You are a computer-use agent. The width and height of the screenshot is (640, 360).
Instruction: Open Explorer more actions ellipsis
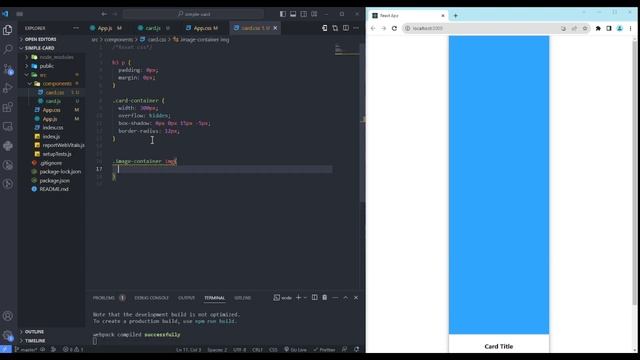(x=76, y=28)
